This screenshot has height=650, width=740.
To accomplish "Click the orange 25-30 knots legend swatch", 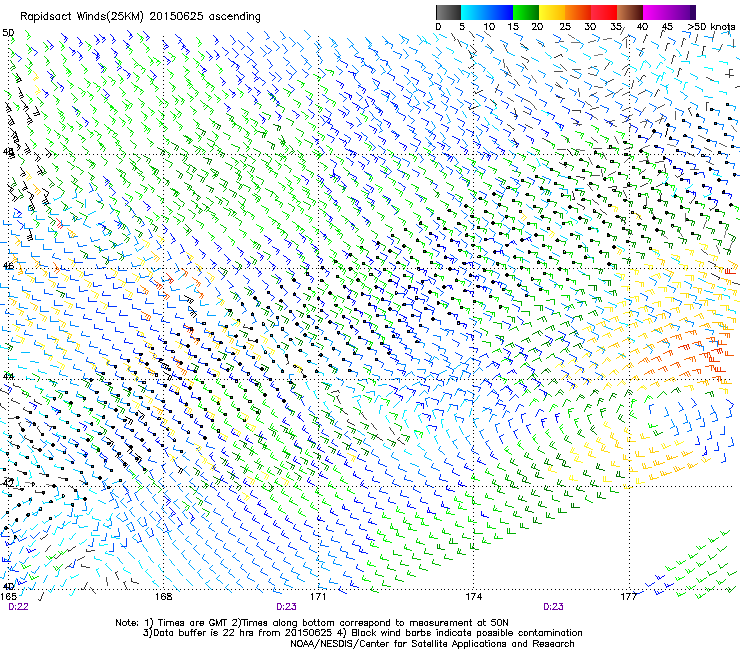I will (x=578, y=12).
